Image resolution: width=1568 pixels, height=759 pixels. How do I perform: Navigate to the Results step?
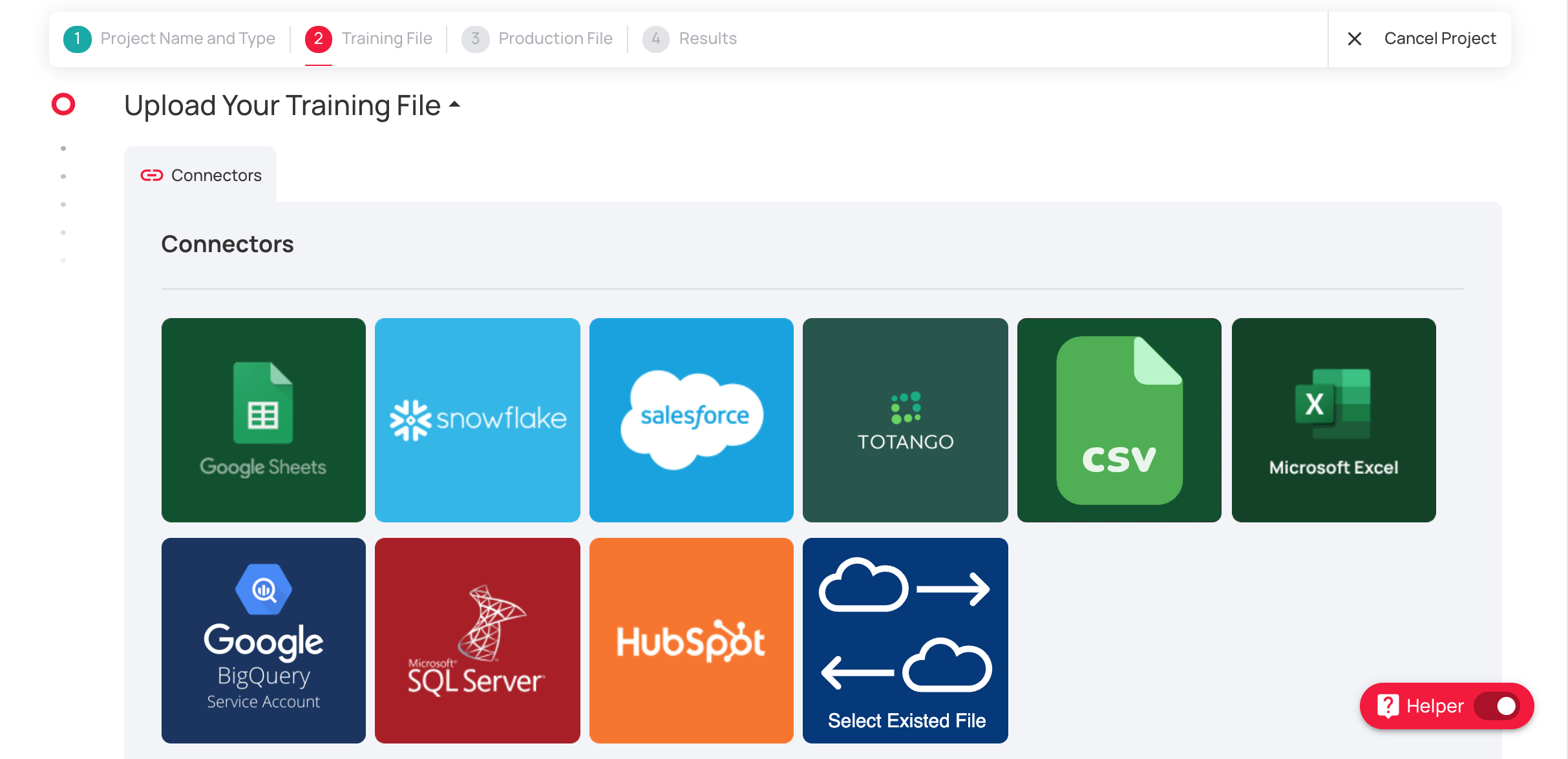707,38
